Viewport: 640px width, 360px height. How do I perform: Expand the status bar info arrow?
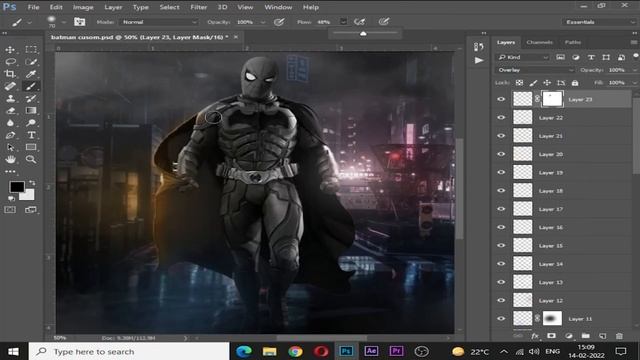pyautogui.click(x=185, y=338)
